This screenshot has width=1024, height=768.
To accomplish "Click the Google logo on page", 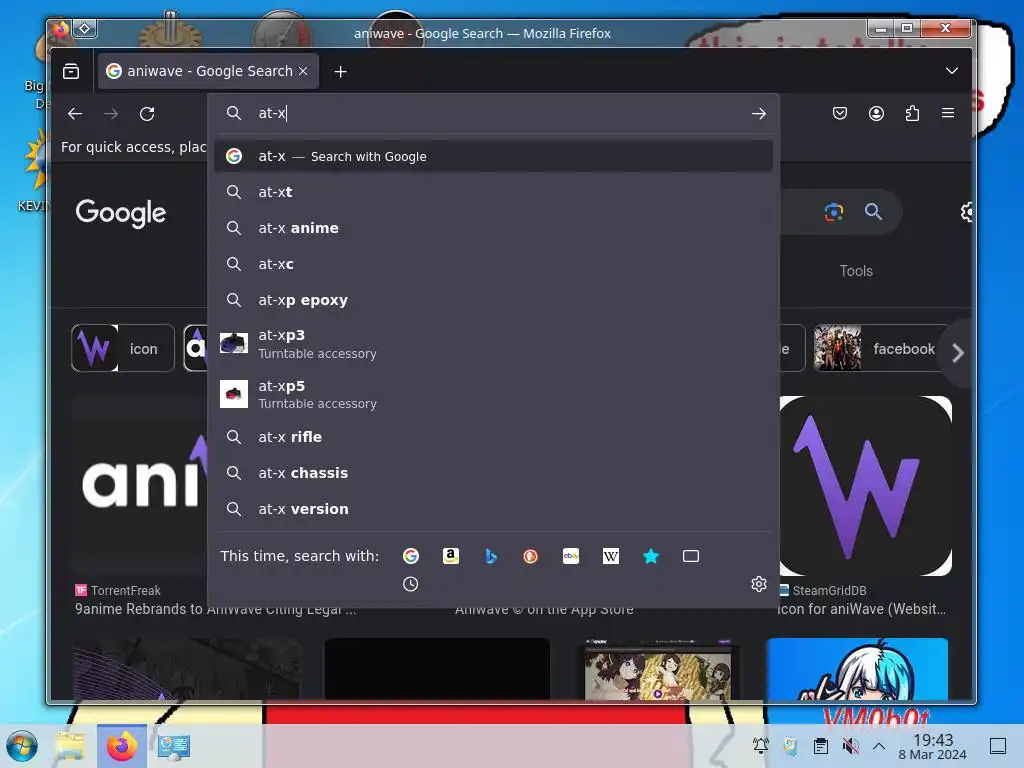I will pos(121,214).
